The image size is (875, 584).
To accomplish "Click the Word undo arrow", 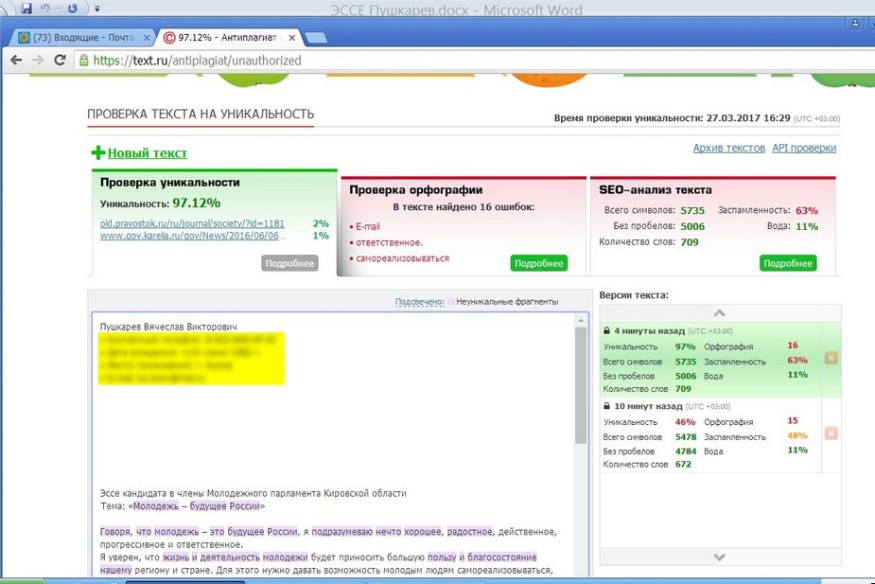I will [x=47, y=8].
